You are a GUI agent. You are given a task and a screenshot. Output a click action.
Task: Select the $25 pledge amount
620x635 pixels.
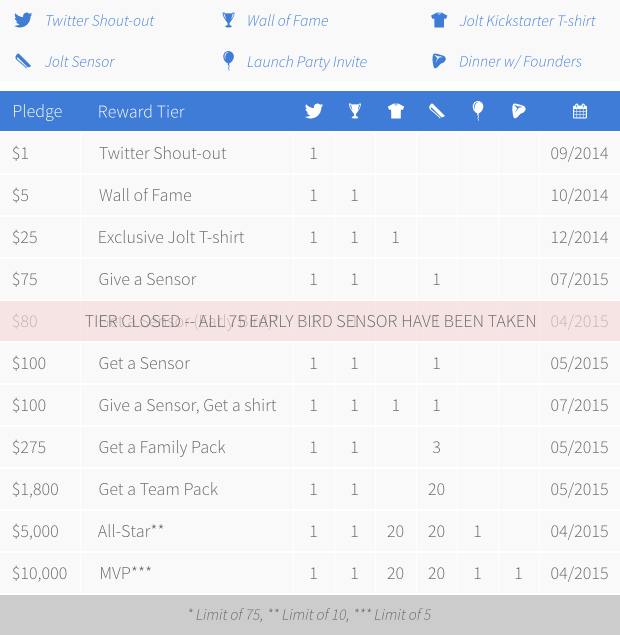25,237
